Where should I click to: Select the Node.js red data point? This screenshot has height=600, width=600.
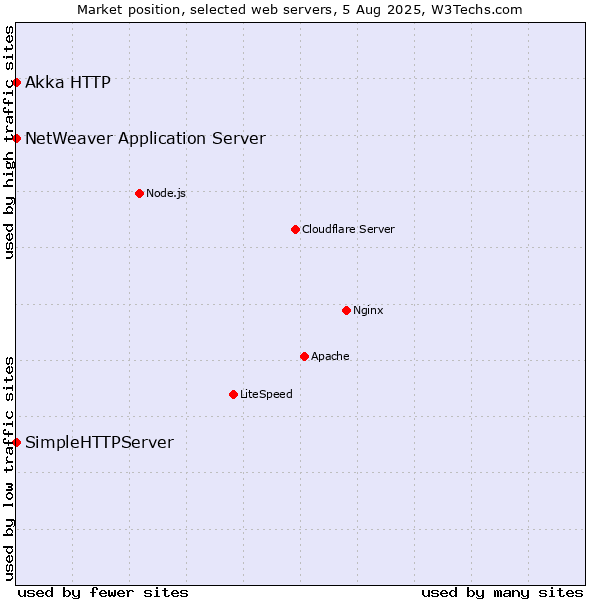(x=140, y=194)
